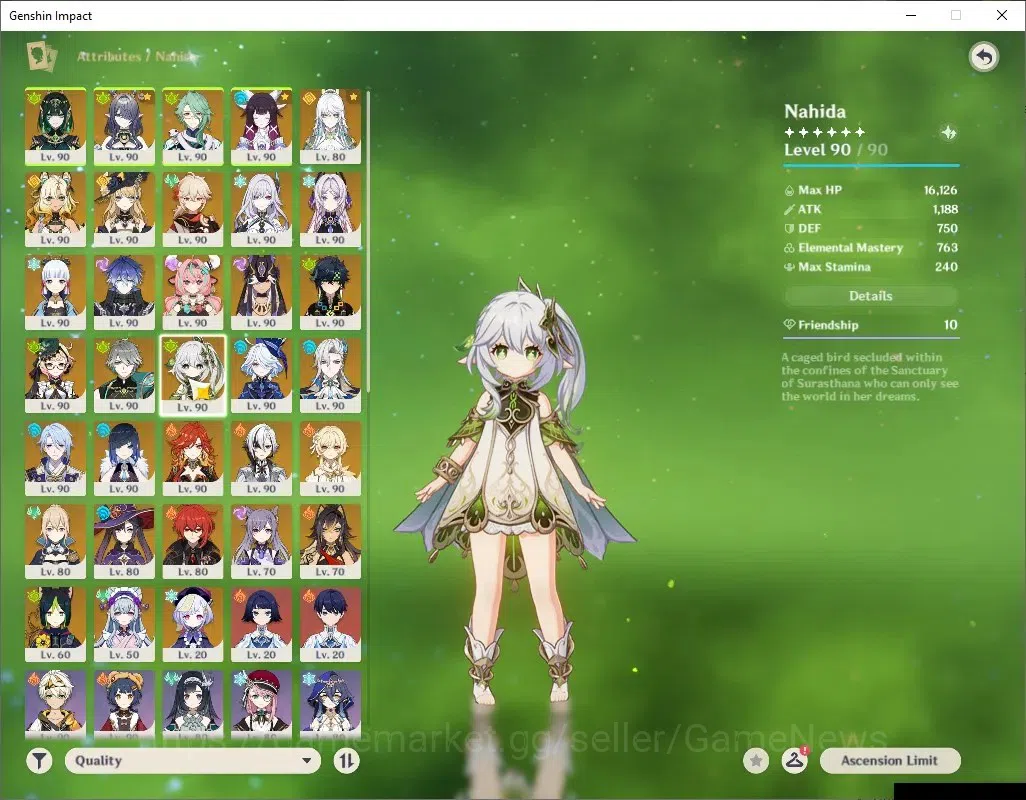
Task: Select Flins, blue-haired electro portrait
Action: click(x=124, y=293)
